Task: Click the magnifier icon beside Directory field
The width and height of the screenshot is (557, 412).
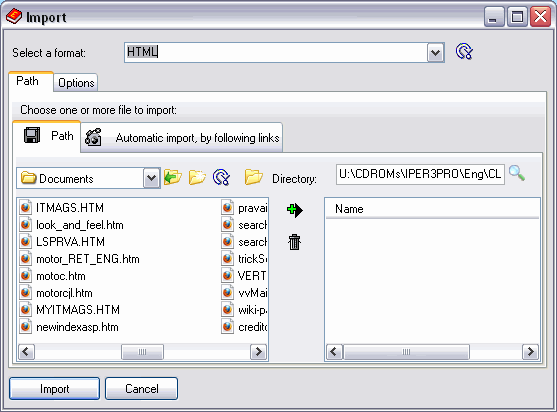Action: pos(517,173)
